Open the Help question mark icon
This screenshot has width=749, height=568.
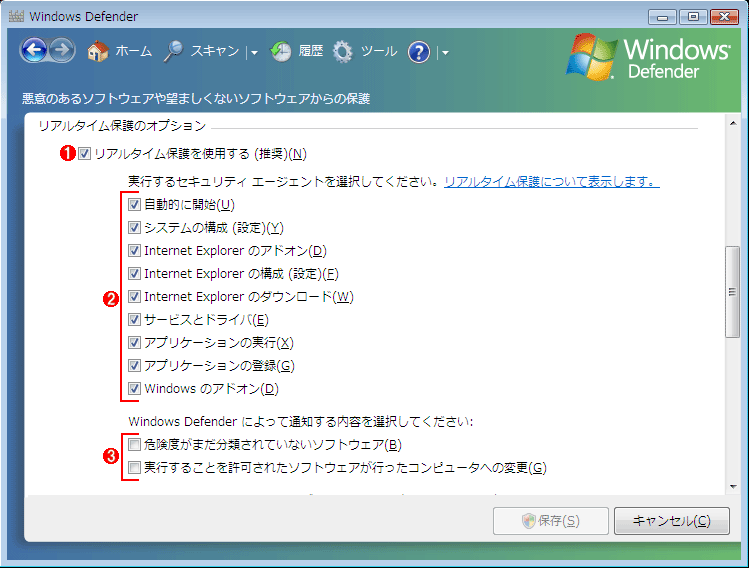pyautogui.click(x=419, y=52)
